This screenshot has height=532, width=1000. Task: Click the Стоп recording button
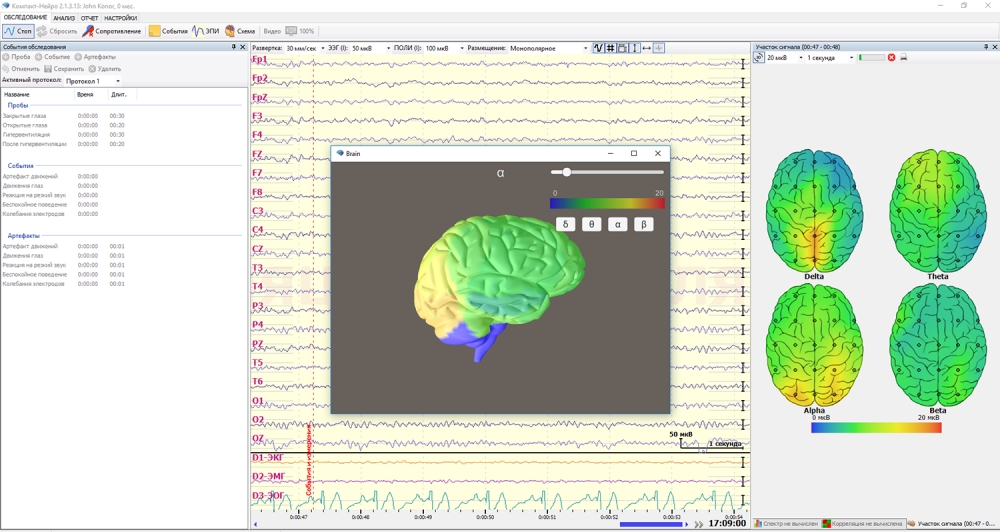18,31
